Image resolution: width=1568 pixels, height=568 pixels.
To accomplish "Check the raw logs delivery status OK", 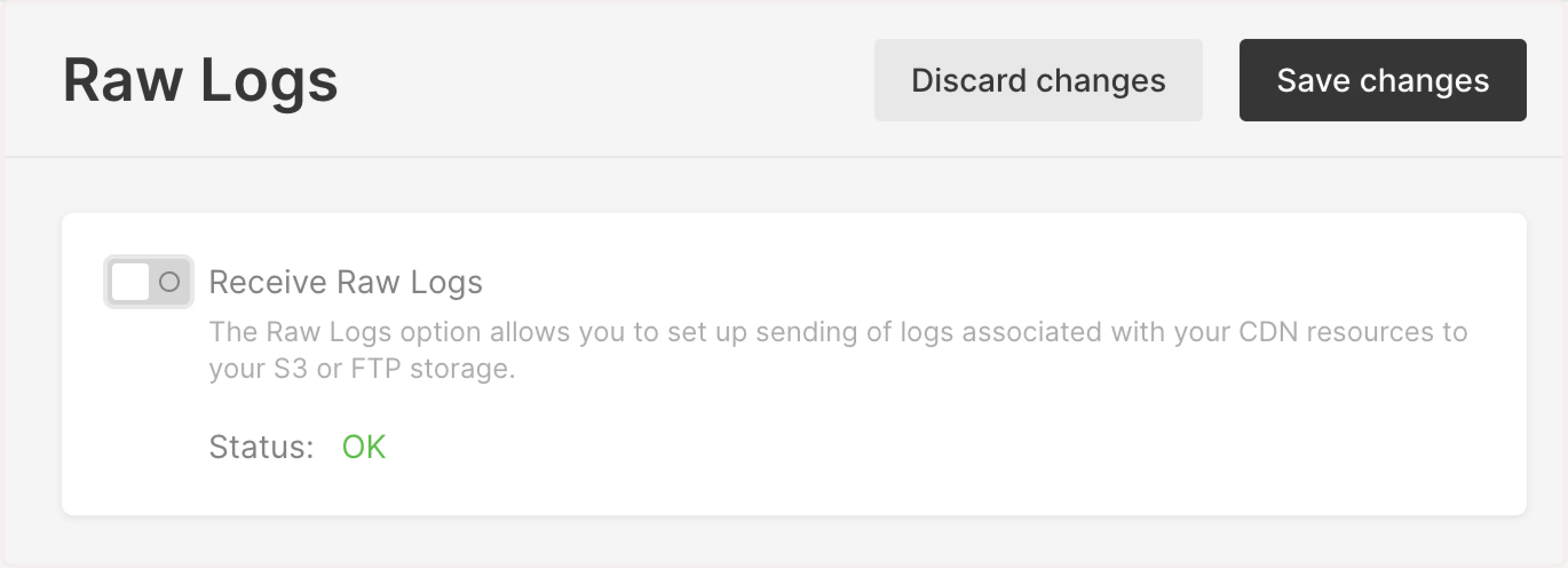I will point(363,446).
